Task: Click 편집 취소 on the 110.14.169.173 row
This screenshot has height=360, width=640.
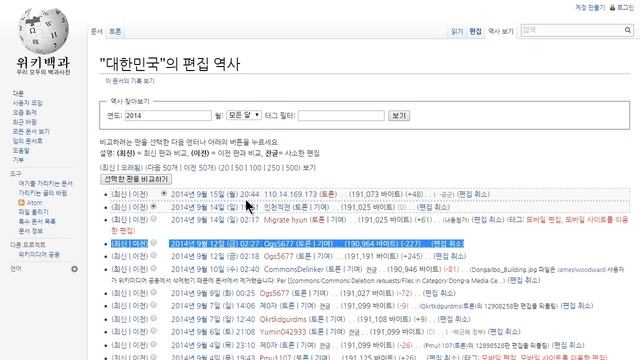Action: point(473,194)
